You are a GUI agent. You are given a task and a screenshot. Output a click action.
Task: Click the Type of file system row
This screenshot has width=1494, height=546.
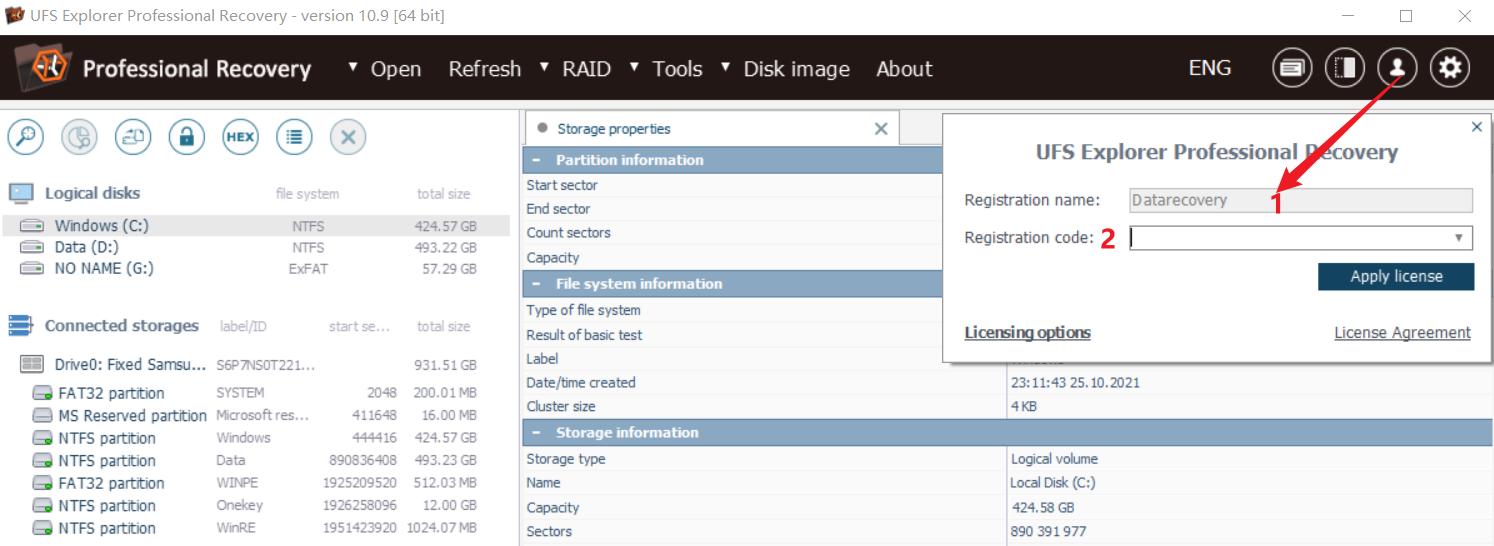pos(733,310)
